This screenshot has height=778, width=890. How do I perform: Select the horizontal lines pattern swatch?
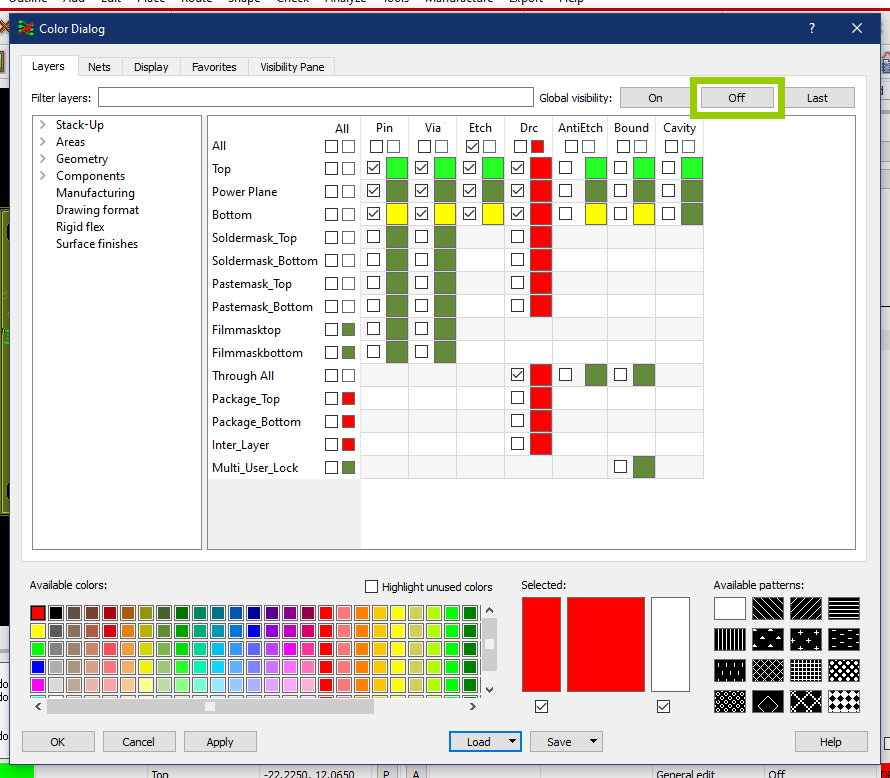click(844, 608)
